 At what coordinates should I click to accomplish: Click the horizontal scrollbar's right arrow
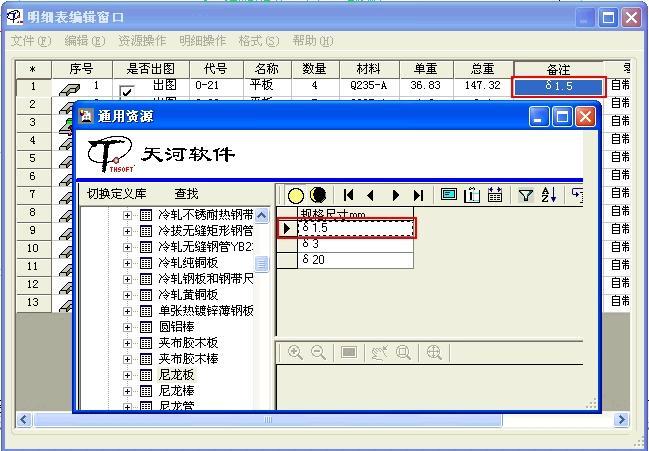622,420
